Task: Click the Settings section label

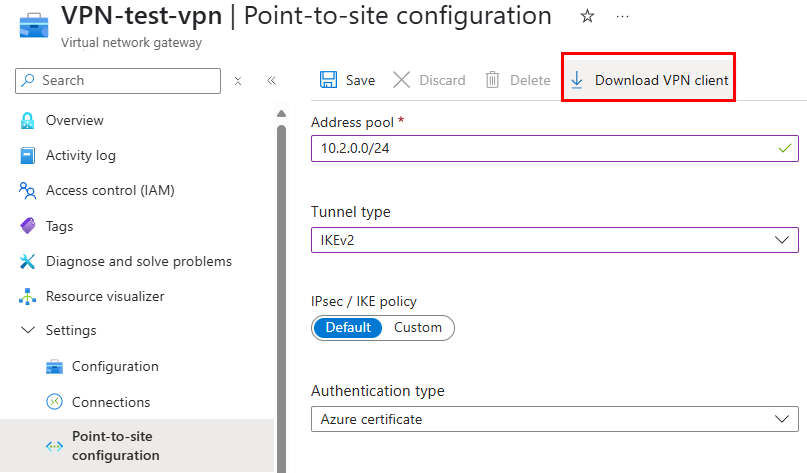Action: tap(71, 330)
